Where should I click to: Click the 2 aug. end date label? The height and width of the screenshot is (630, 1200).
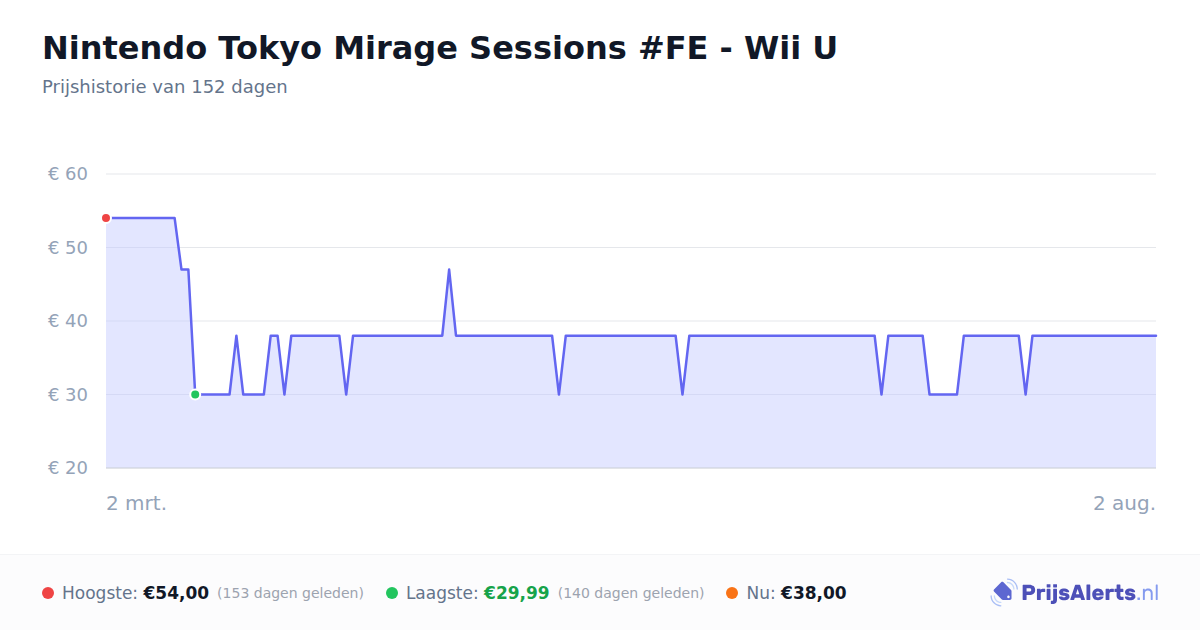tap(1124, 503)
